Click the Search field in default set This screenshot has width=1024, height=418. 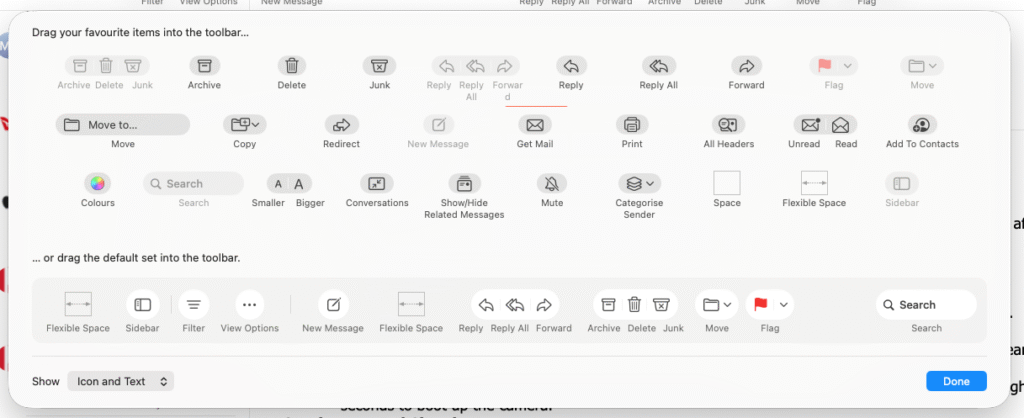click(x=925, y=305)
